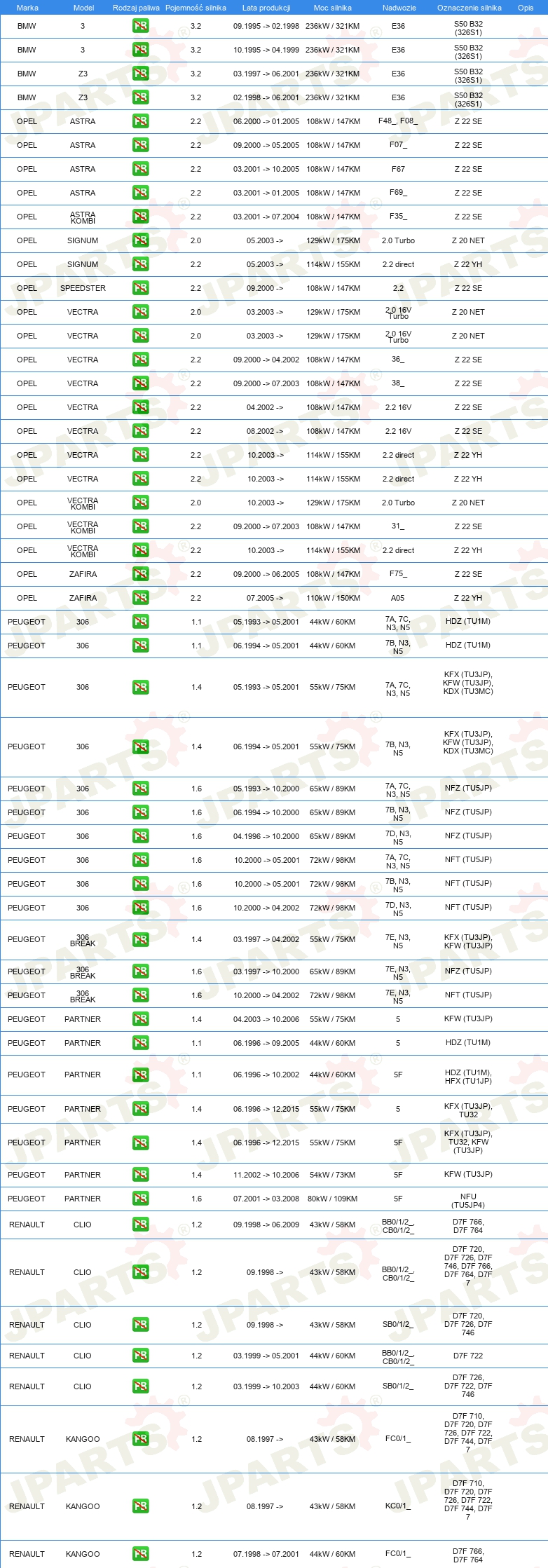Click the fuel icon in the Opel Astra F69_ row
The height and width of the screenshot is (1568, 548).
click(x=140, y=193)
